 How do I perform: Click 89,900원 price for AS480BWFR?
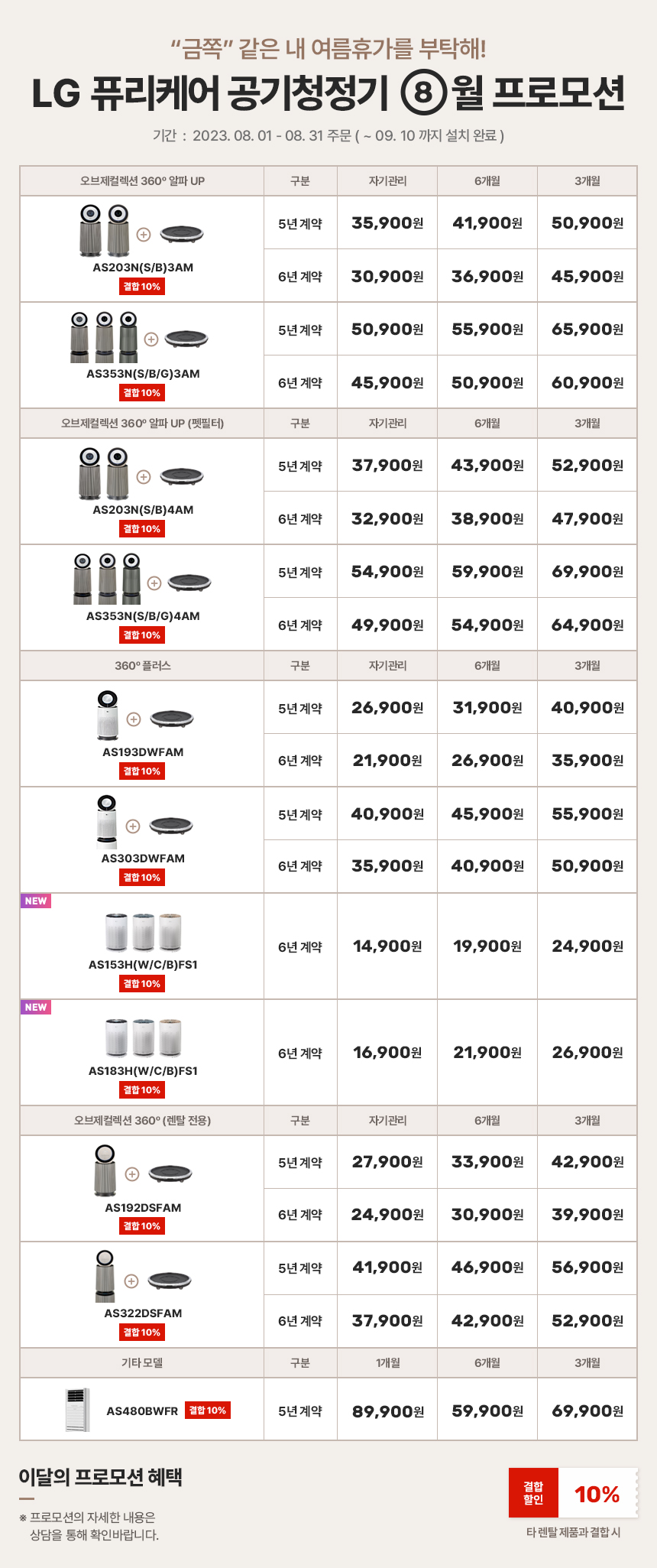pos(388,1411)
